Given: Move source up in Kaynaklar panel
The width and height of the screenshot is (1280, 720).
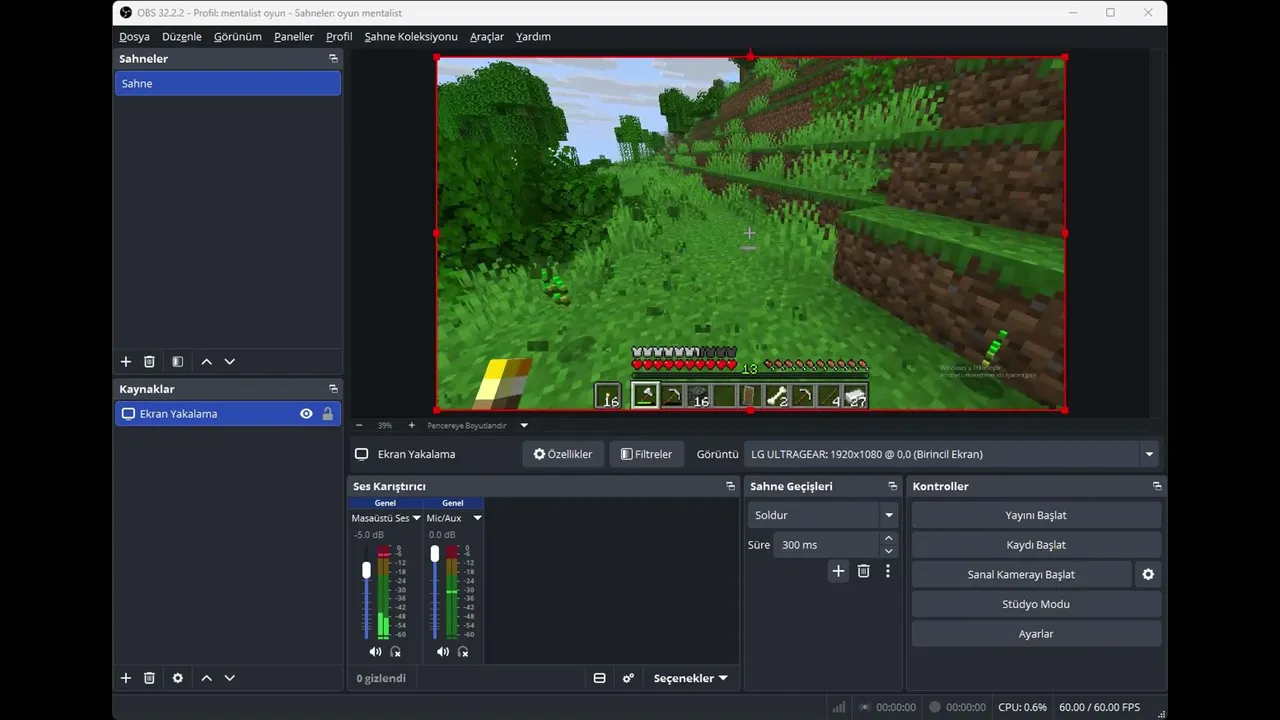Looking at the screenshot, I should pyautogui.click(x=206, y=678).
